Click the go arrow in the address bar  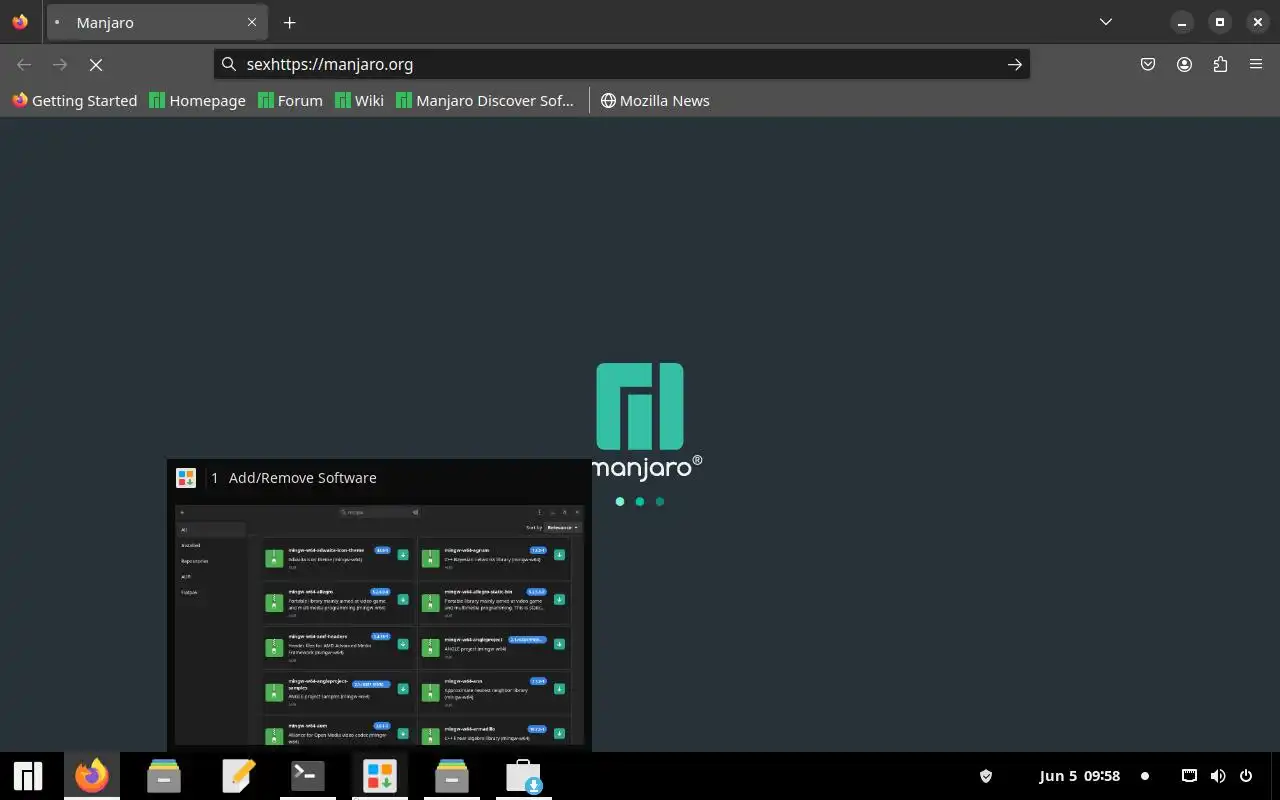[x=1014, y=64]
